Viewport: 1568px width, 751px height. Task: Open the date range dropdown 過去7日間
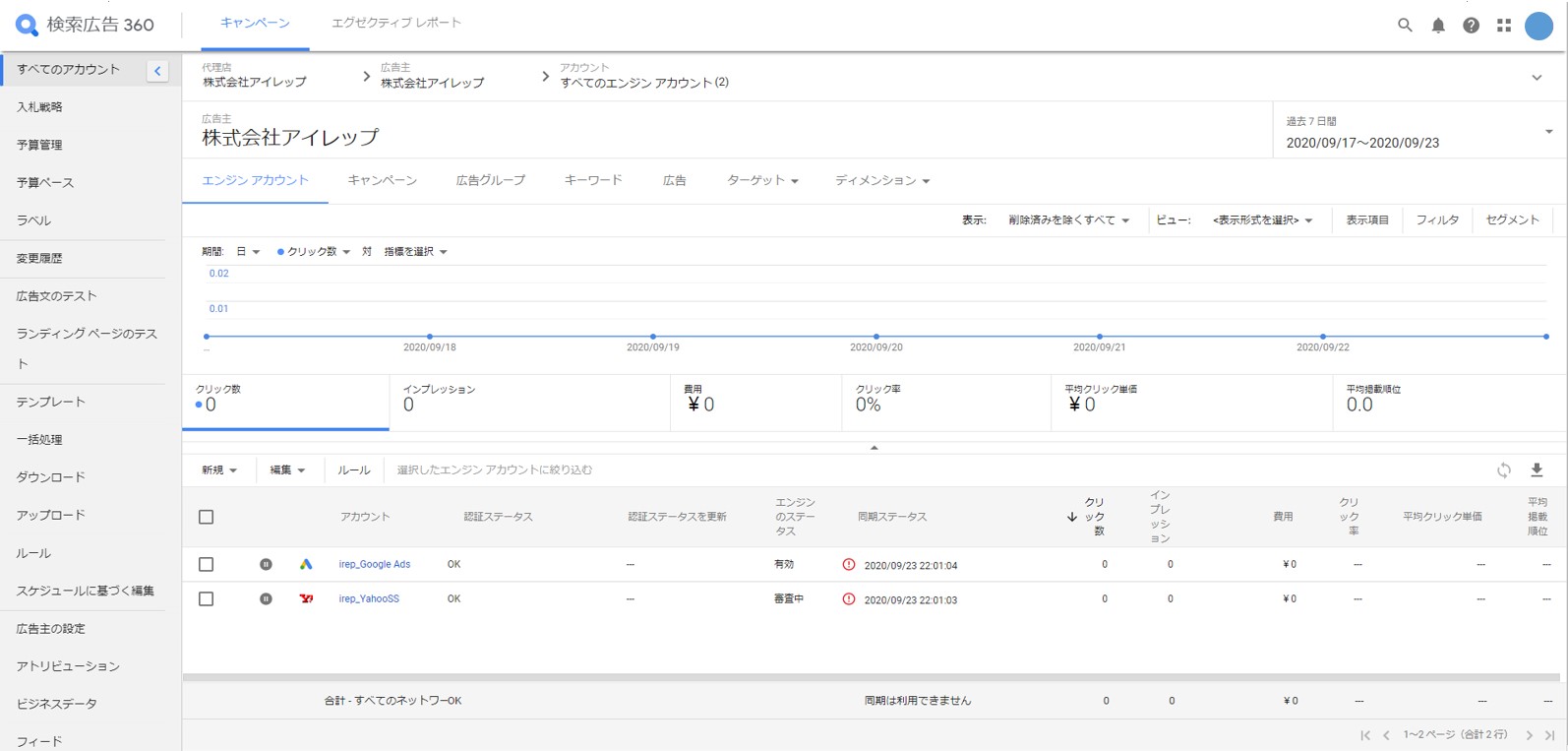click(1418, 132)
